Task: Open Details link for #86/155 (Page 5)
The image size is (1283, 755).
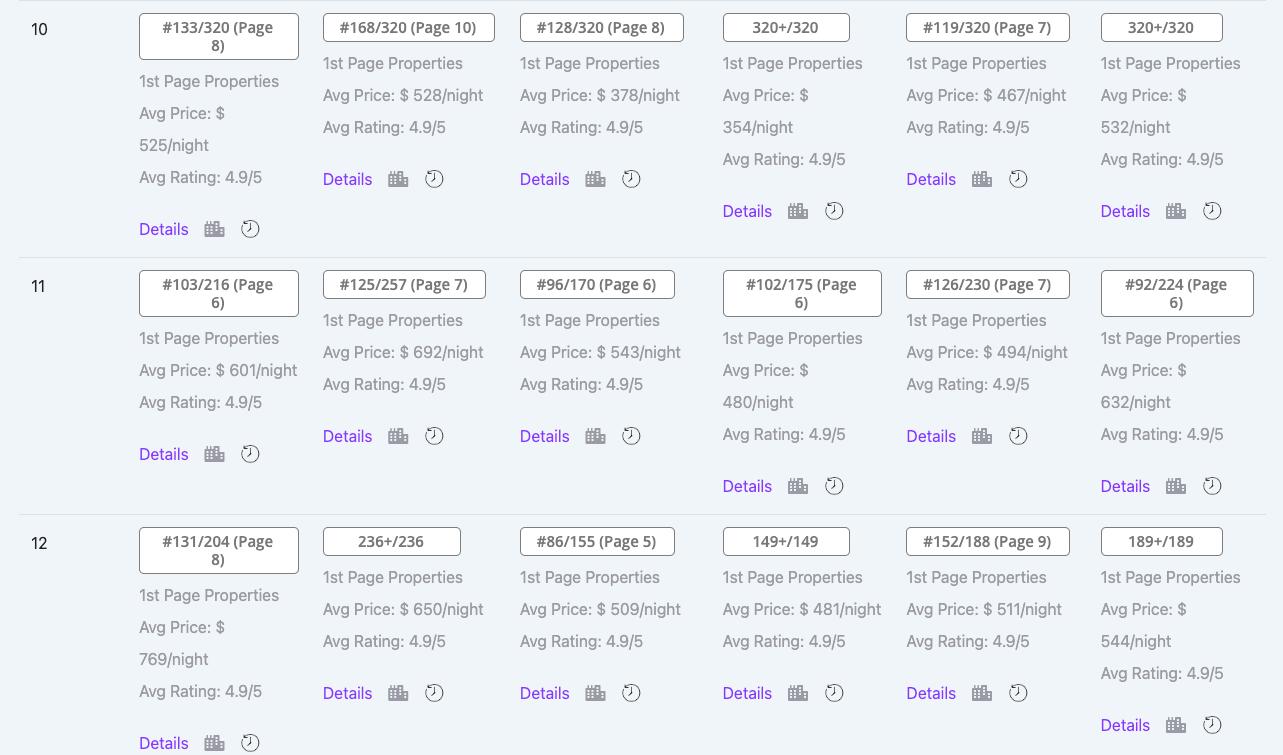Action: coord(544,693)
